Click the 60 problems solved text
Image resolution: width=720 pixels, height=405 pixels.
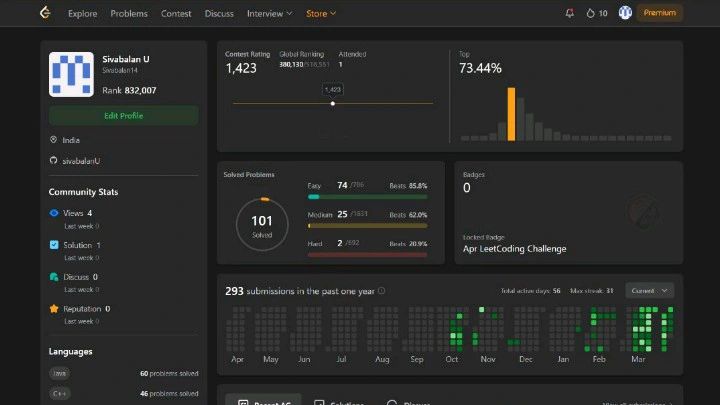coord(169,373)
